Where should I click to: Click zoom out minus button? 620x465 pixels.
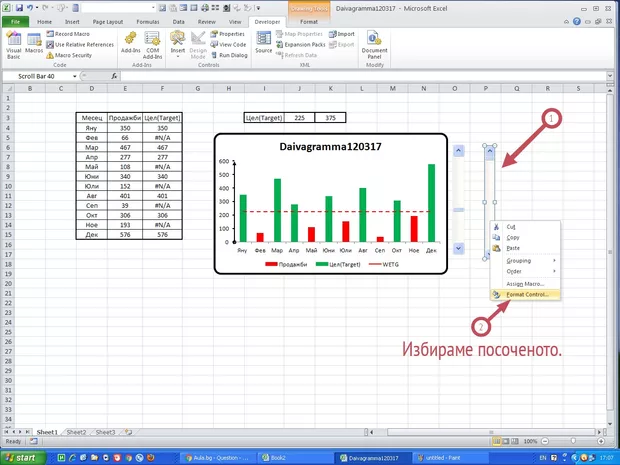point(545,441)
